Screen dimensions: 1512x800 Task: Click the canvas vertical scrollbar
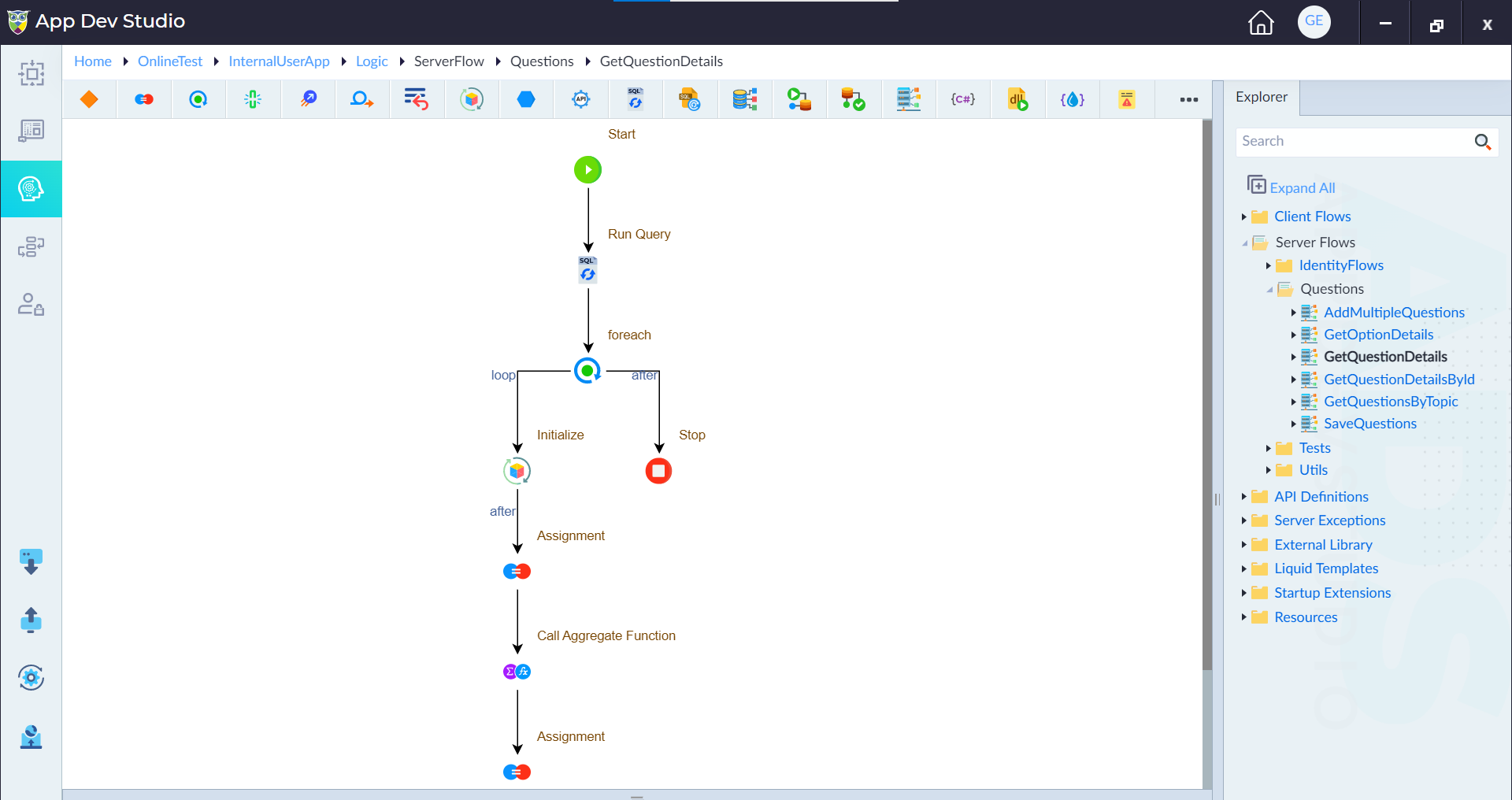(x=1207, y=395)
